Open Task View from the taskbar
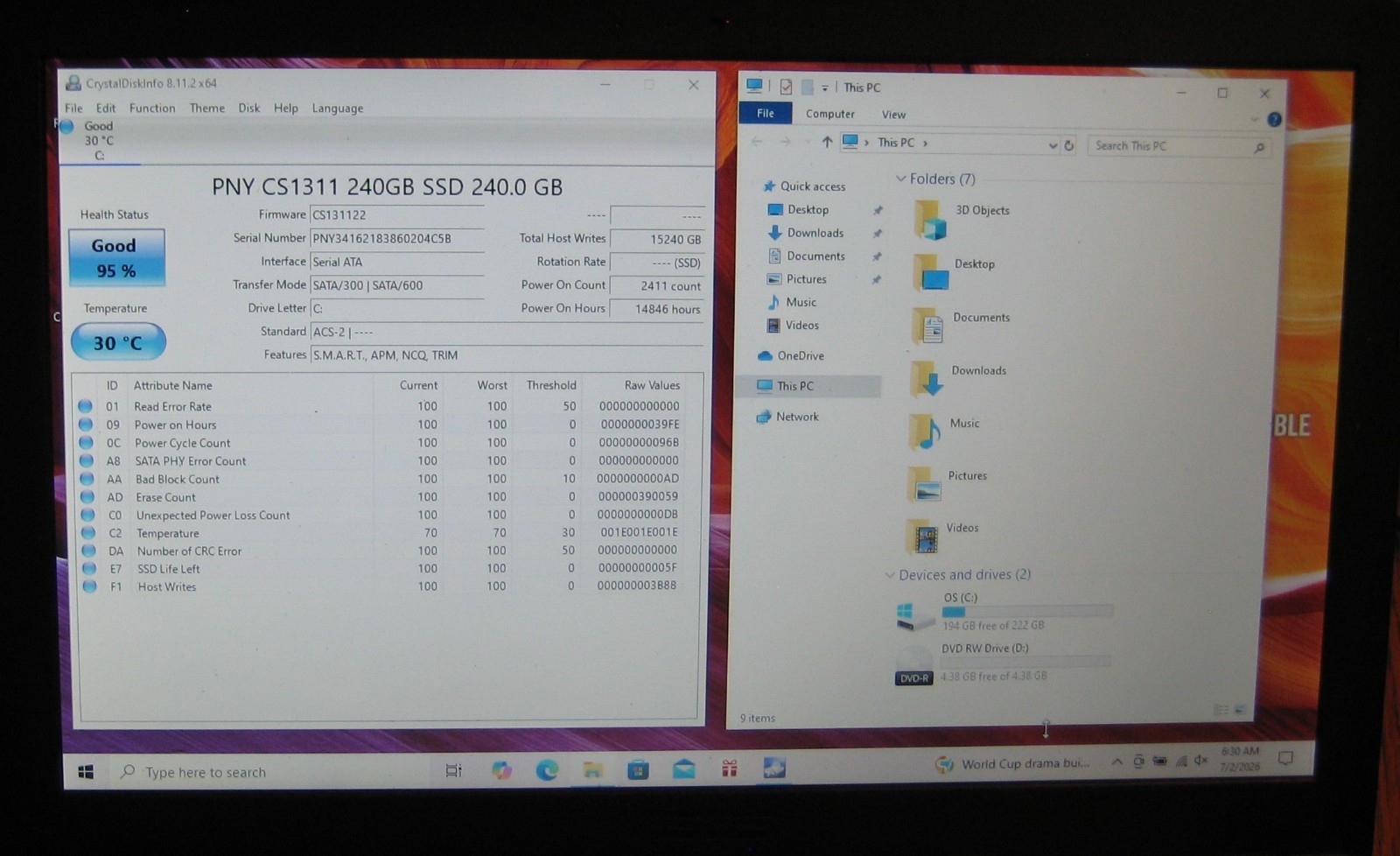The height and width of the screenshot is (856, 1400). click(453, 770)
